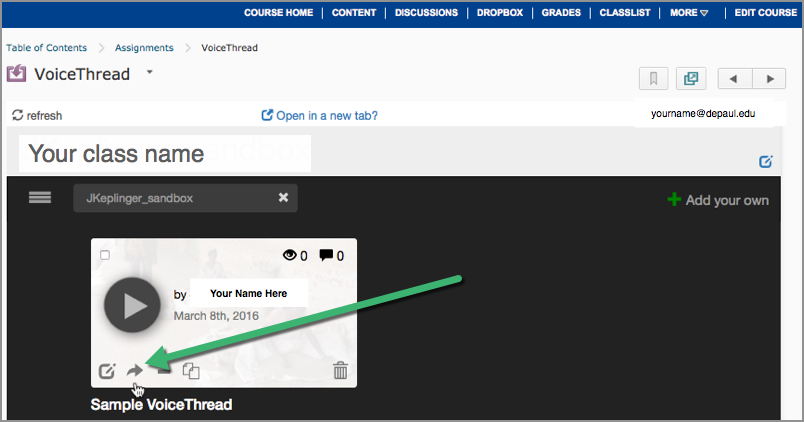This screenshot has width=804, height=422.
Task: Open Dropbox in the navbar
Action: point(500,13)
